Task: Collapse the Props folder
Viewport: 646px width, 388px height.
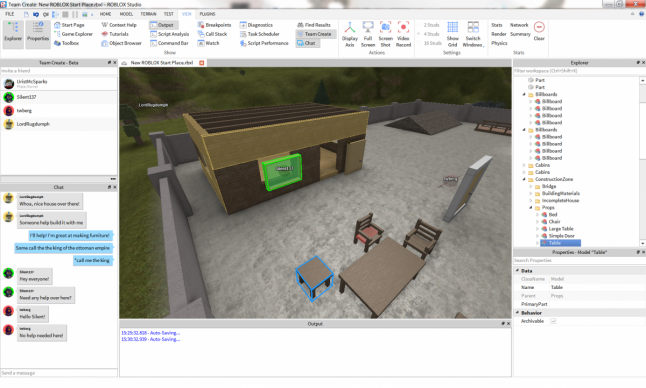Action: (x=531, y=208)
